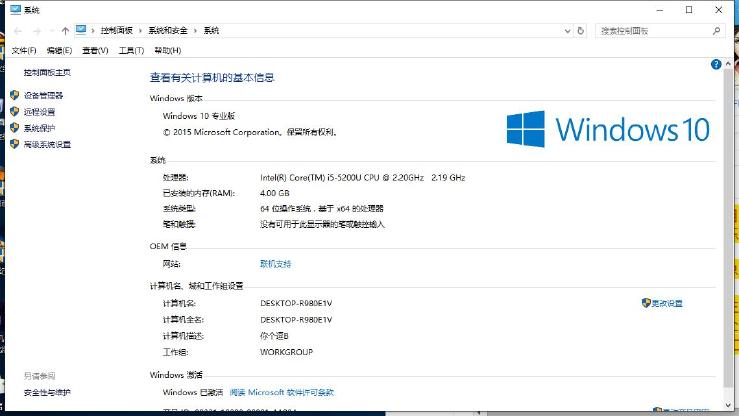The height and width of the screenshot is (416, 739).
Task: Expand chevron before 控制面板 breadcrumb
Action: click(x=93, y=31)
